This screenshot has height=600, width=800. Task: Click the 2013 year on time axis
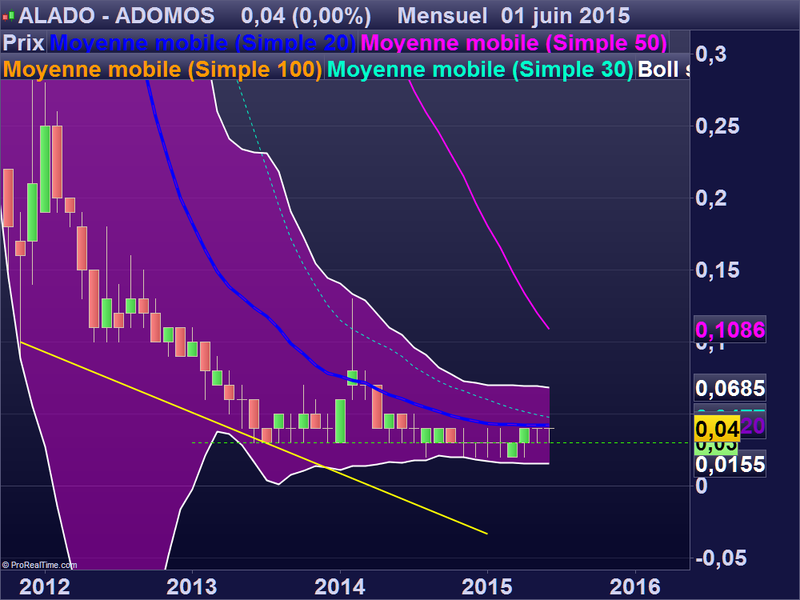pyautogui.click(x=192, y=587)
